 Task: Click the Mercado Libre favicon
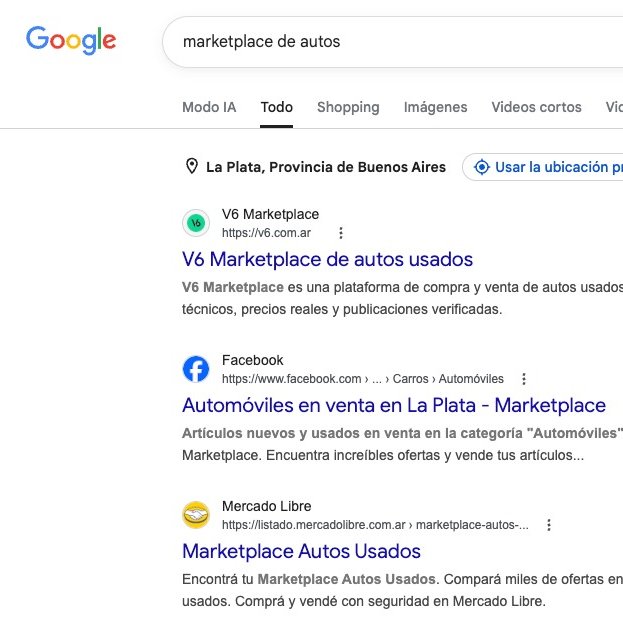196,515
